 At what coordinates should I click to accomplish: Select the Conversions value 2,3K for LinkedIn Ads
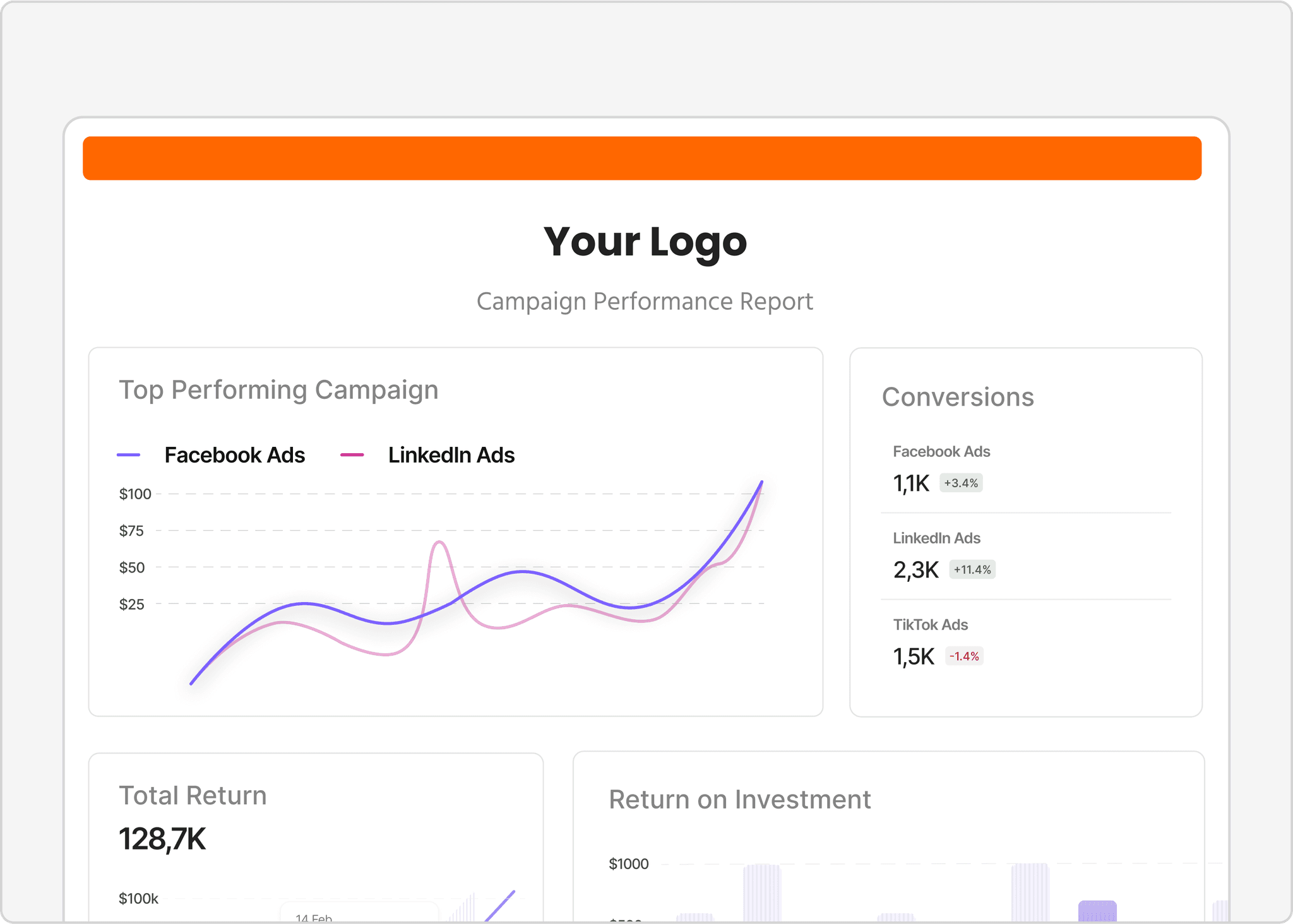coord(914,569)
